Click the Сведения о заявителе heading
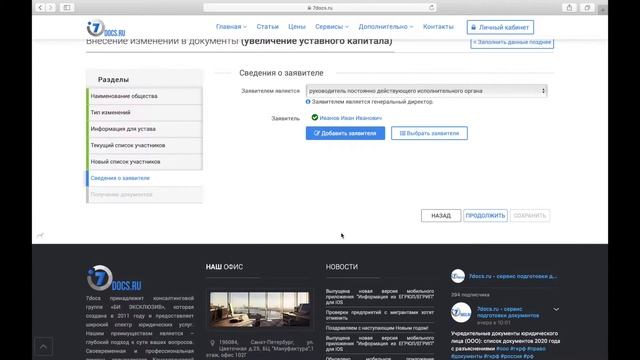 coord(281,73)
